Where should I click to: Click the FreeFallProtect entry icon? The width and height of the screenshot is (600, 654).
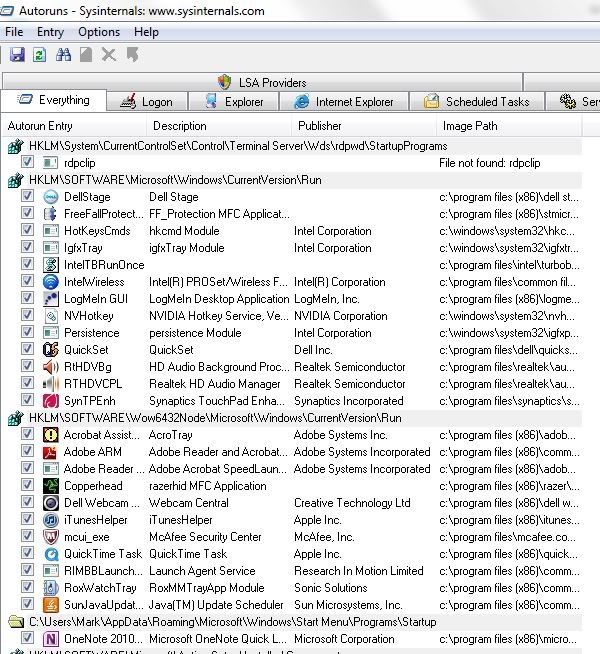click(x=51, y=214)
